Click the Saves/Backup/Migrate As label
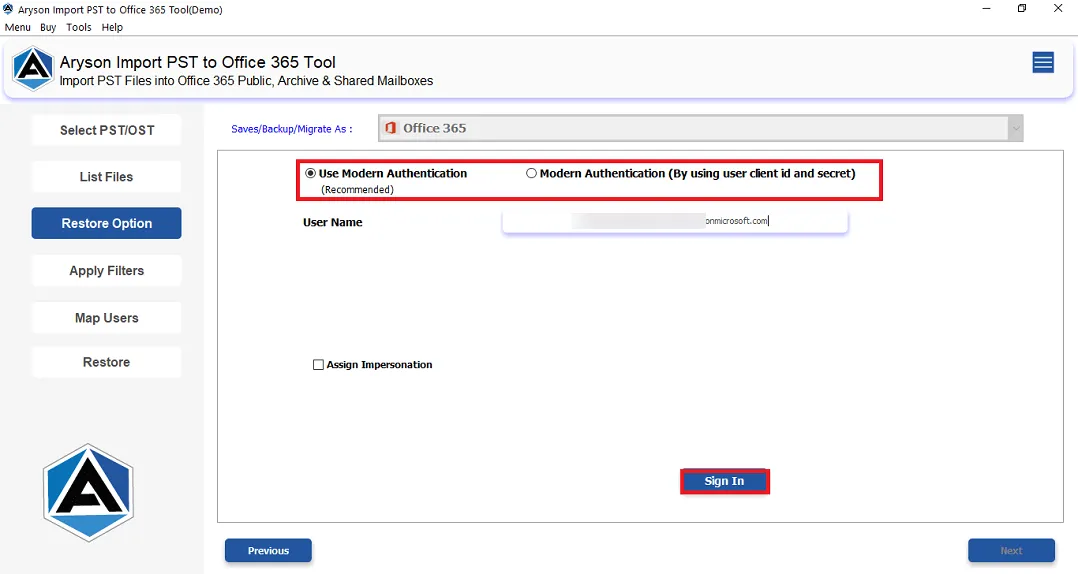The image size is (1078, 574). 292,129
